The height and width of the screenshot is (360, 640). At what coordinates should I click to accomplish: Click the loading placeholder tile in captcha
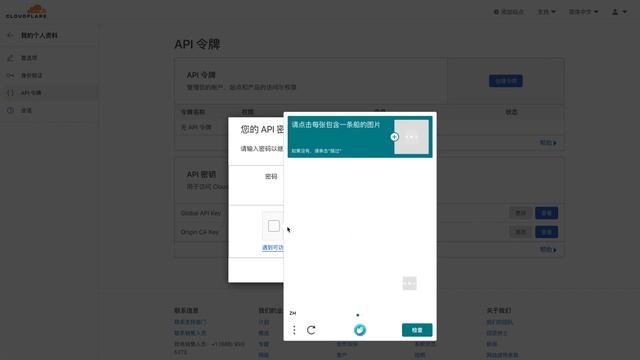[409, 283]
